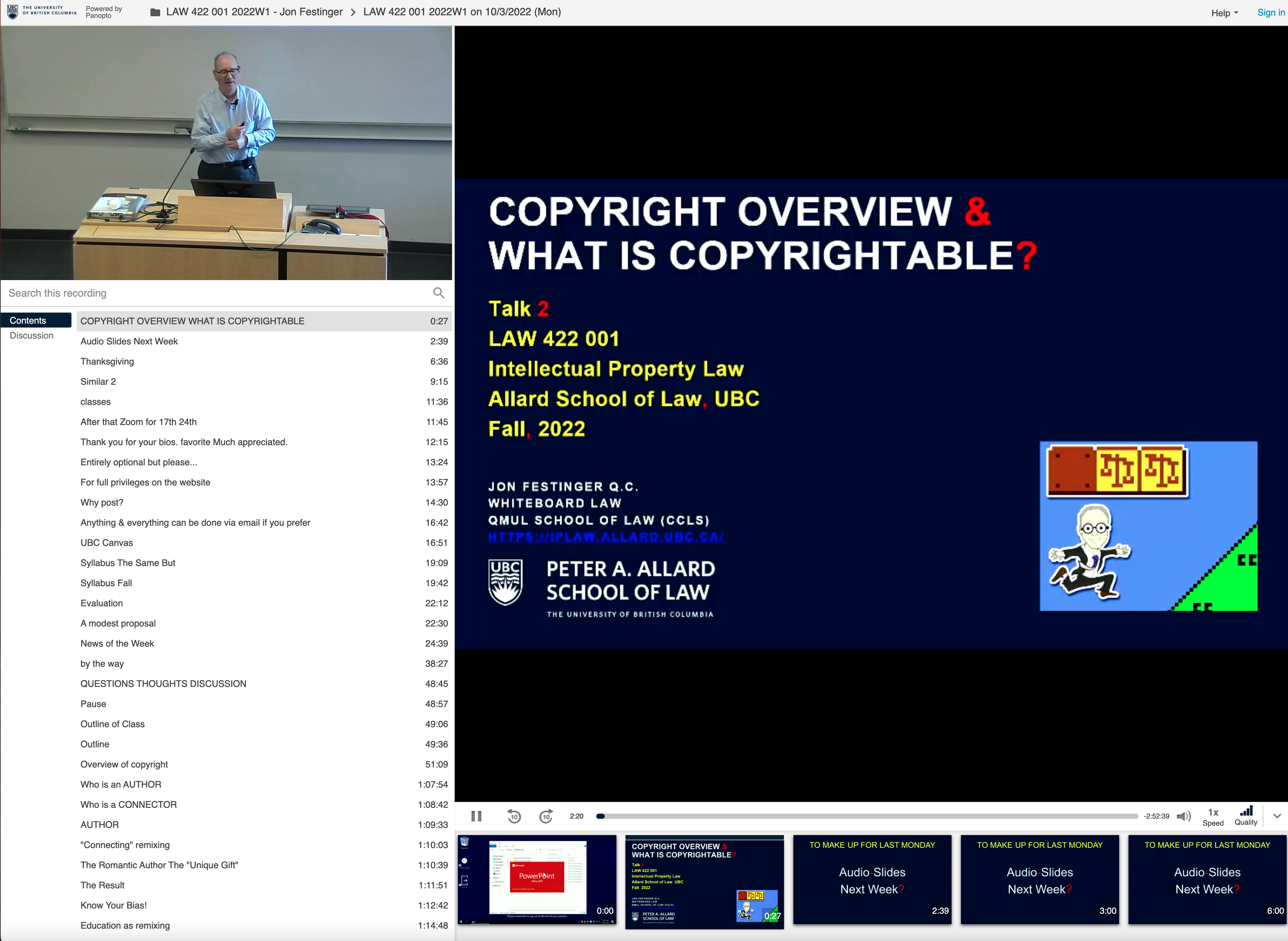The image size is (1288, 941).
Task: Jump to Similar 2 entry
Action: click(x=264, y=382)
